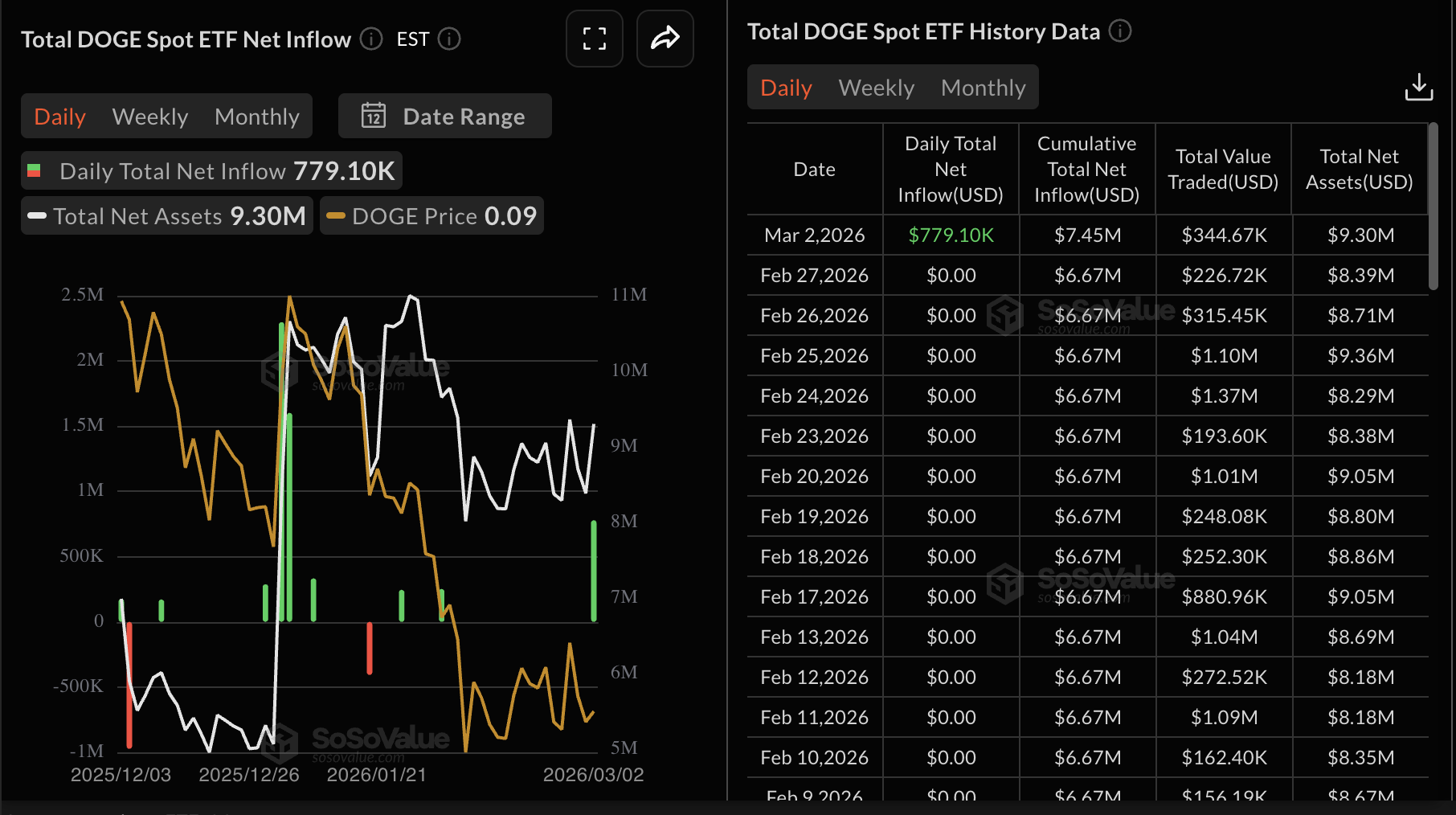
Task: Click the calendar icon in Date Range
Action: pyautogui.click(x=374, y=116)
